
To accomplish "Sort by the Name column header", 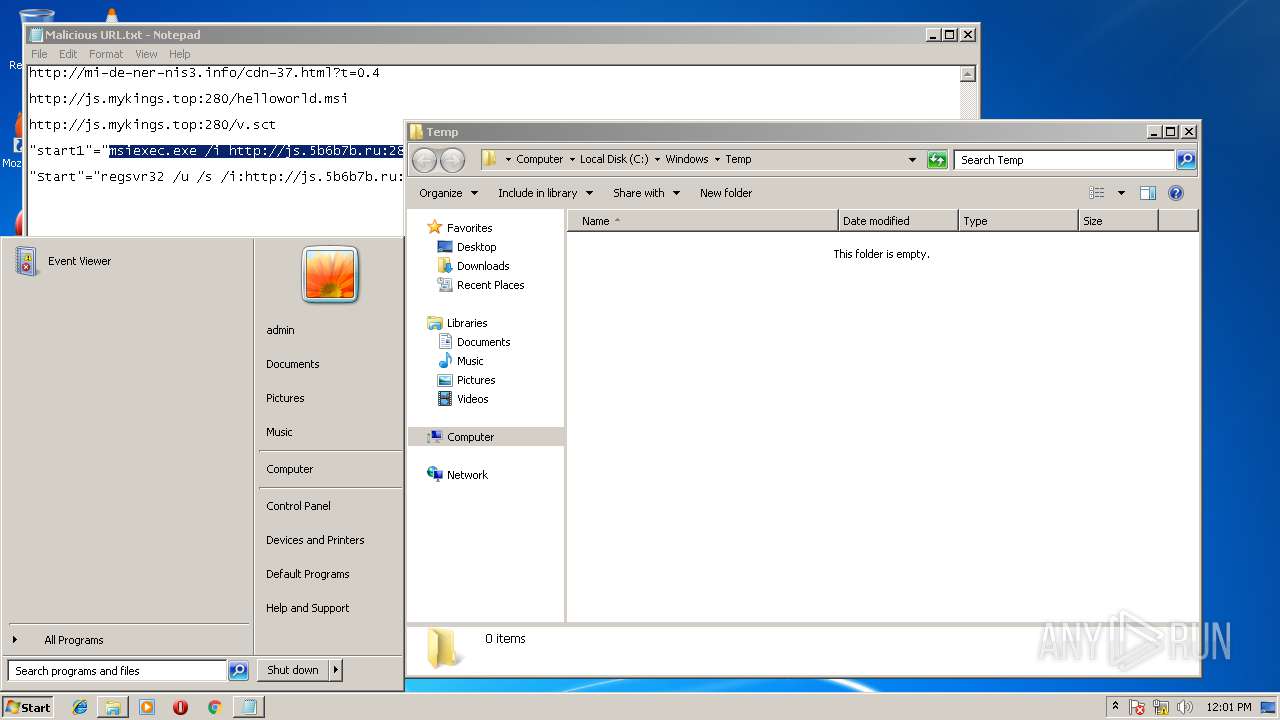I will [x=703, y=221].
